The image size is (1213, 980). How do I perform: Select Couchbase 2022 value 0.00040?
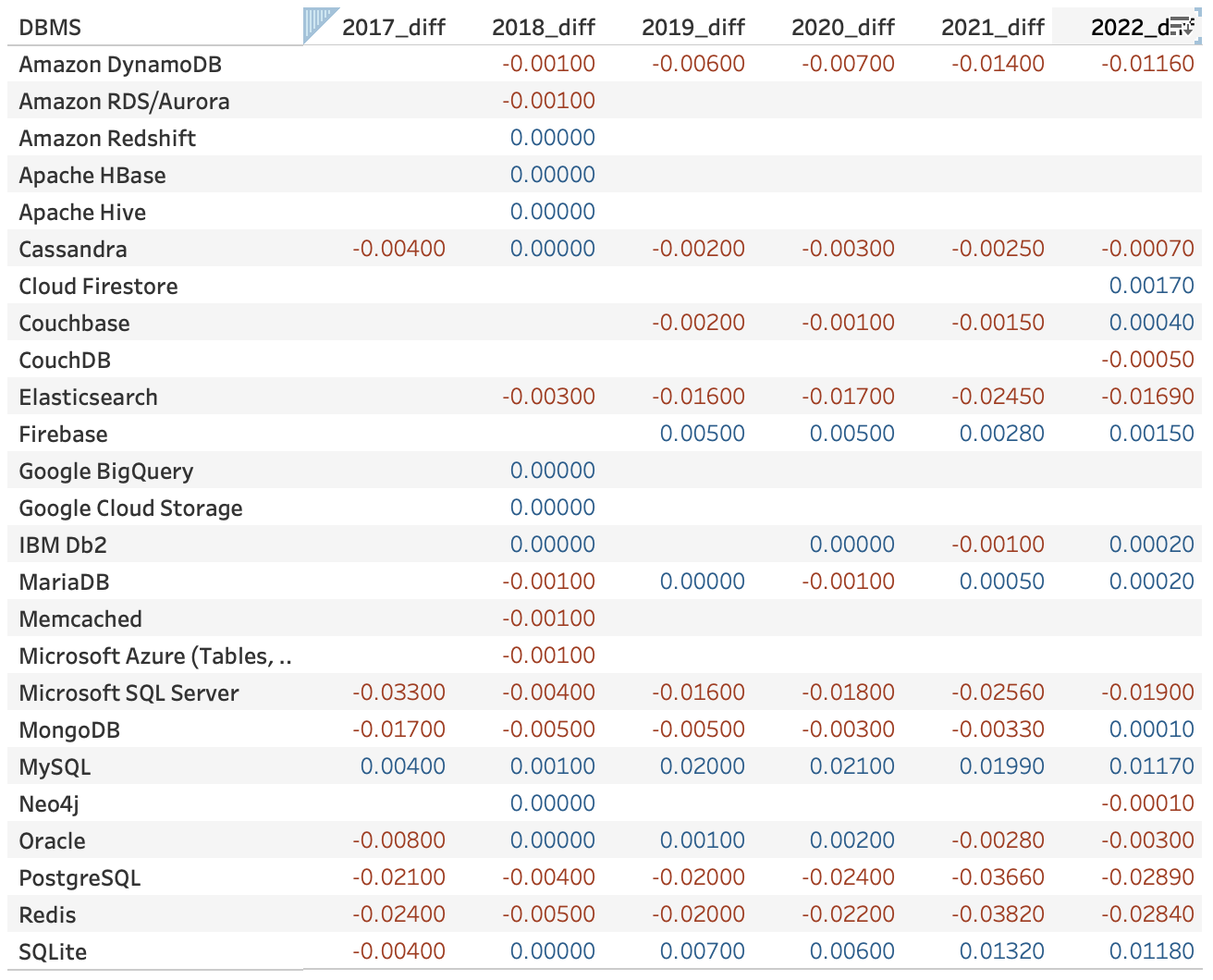1152,323
